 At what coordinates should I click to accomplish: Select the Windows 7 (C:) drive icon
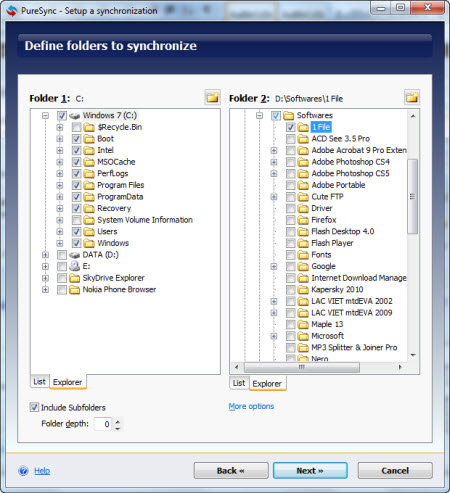point(74,116)
